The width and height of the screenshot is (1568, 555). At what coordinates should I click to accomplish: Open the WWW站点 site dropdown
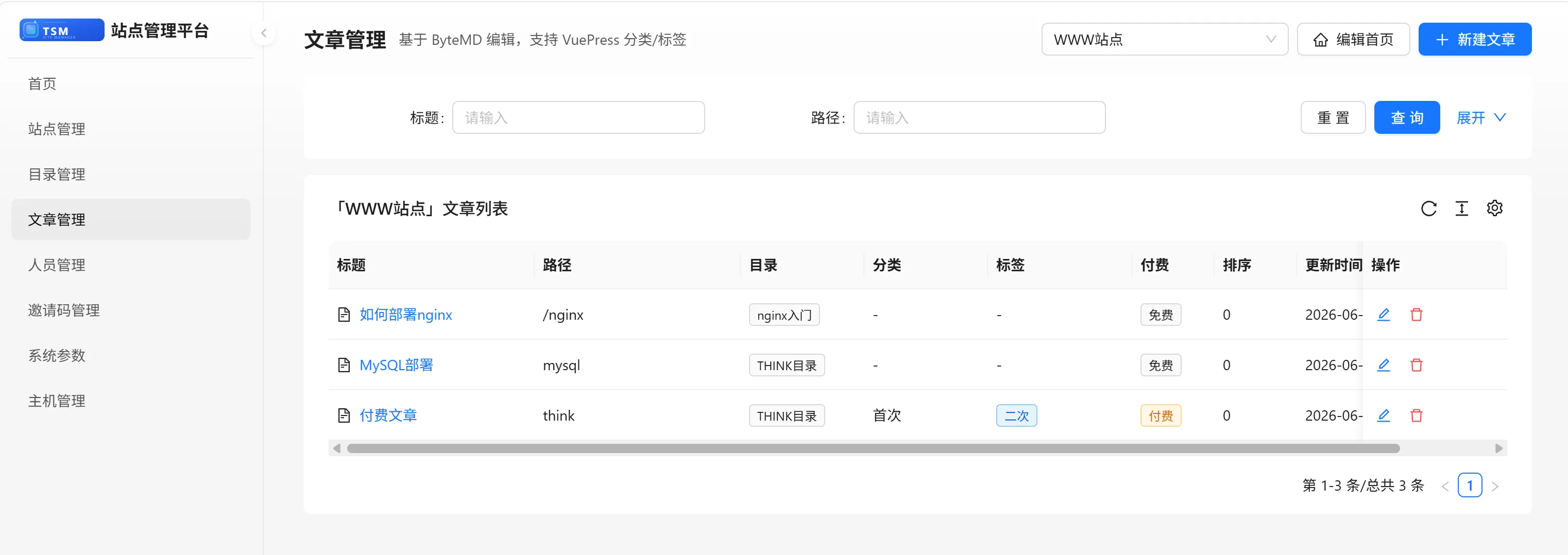point(1165,40)
